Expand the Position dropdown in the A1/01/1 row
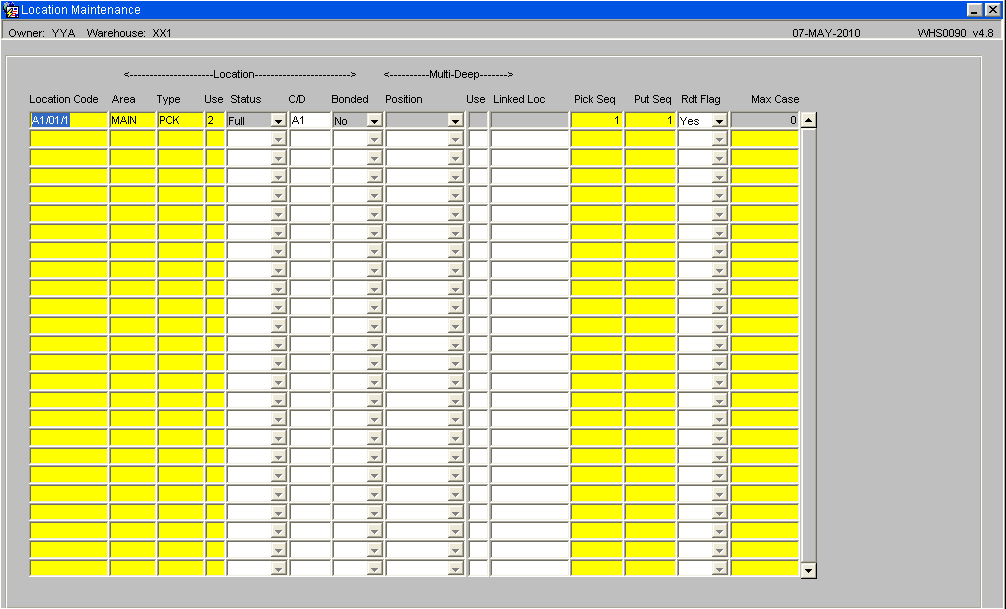 (456, 121)
